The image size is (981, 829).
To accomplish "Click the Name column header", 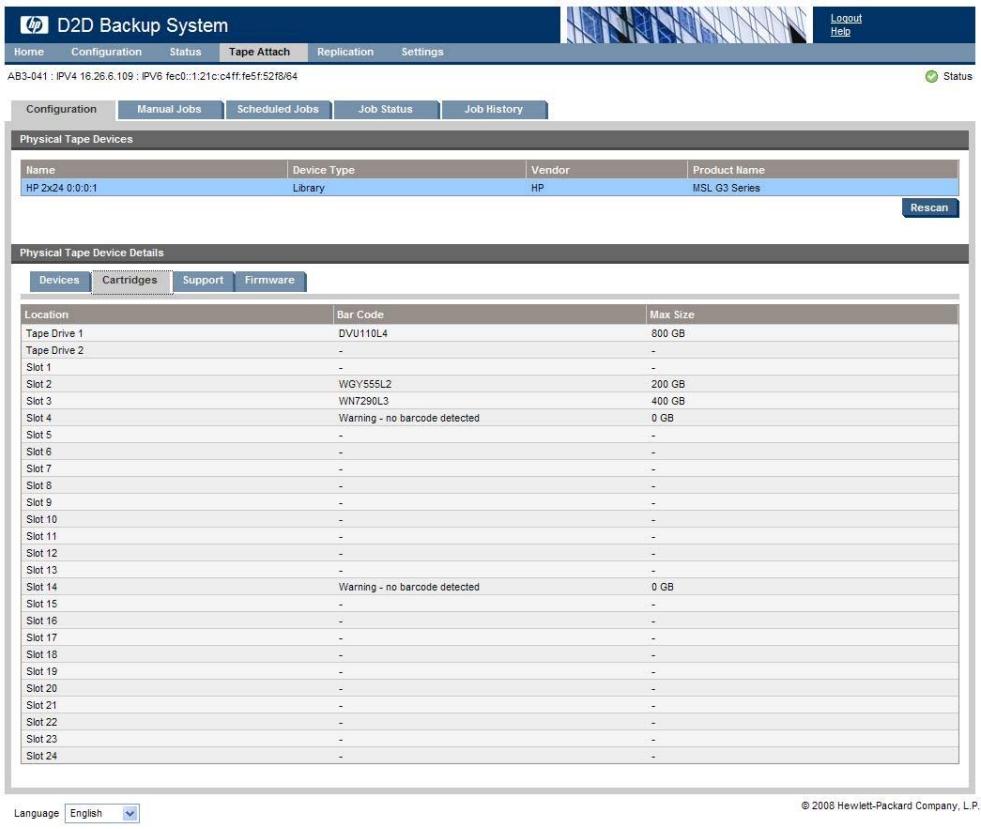I will [x=154, y=170].
